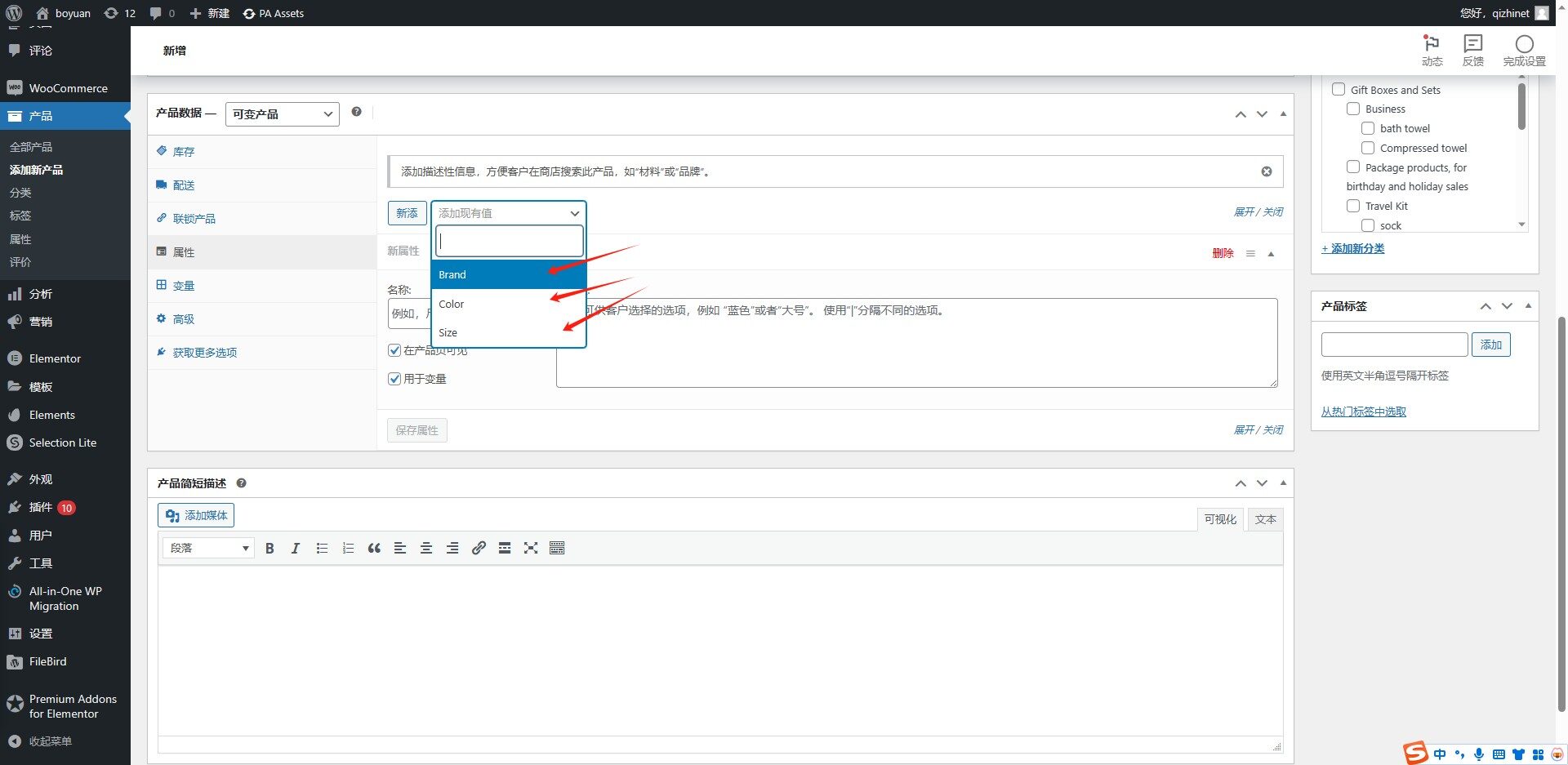The image size is (1568, 765).
Task: Check the bath towel category checkbox
Action: pos(1368,128)
